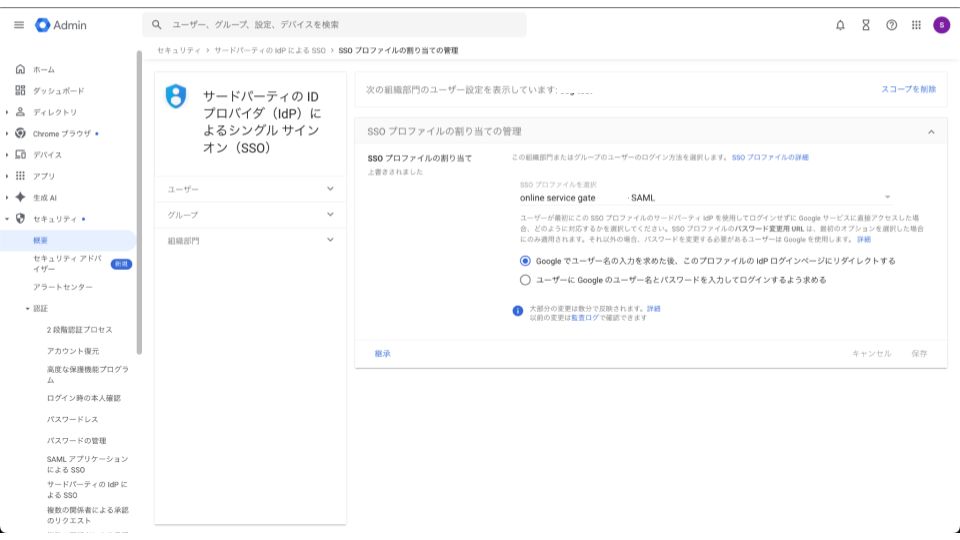Screen dimensions: 960x540
Task: Click サードパーティの IdP による SSO breadcrumb
Action: (x=269, y=51)
